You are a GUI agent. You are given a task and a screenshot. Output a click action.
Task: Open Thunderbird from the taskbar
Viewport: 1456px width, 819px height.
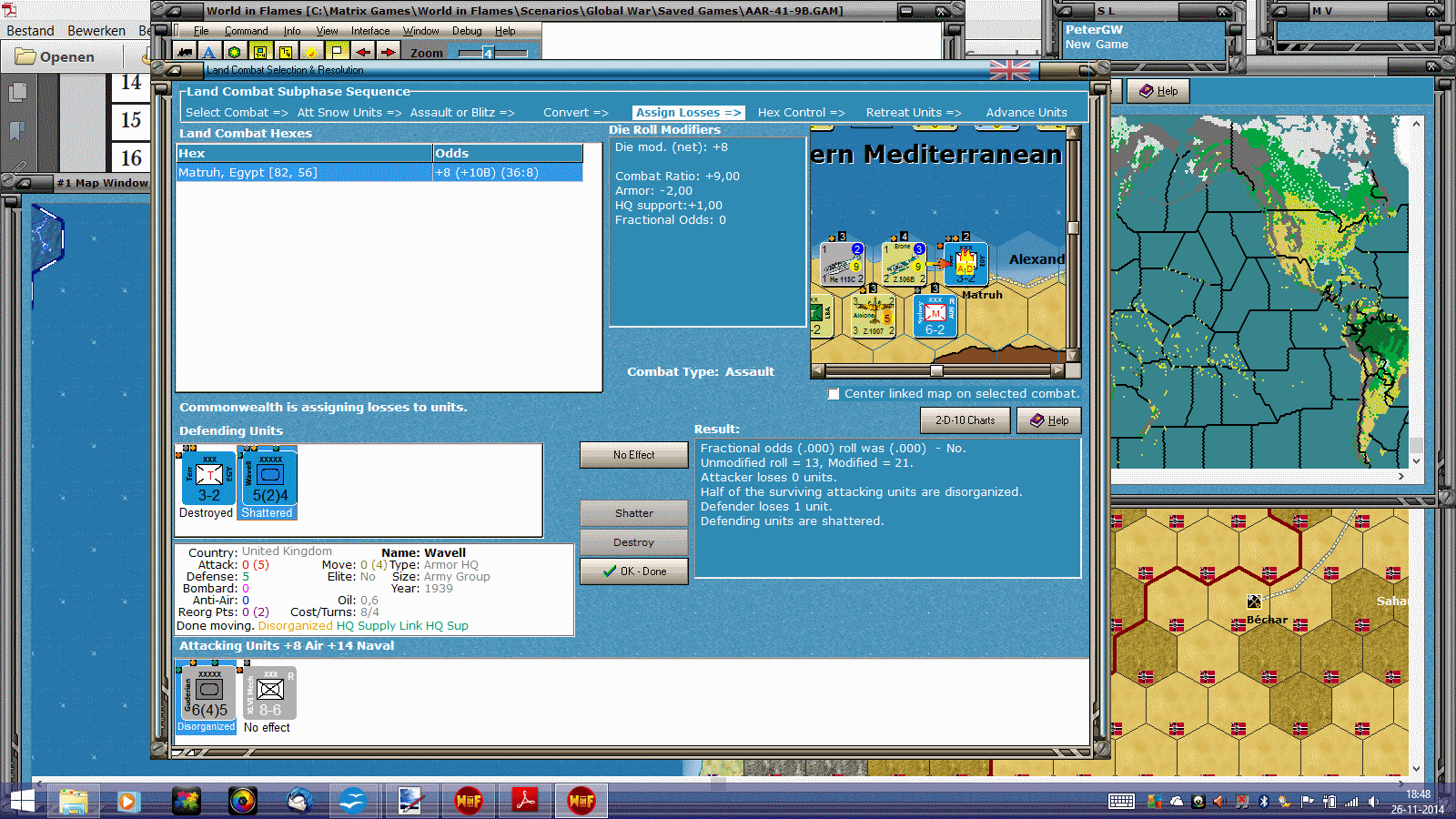click(300, 801)
